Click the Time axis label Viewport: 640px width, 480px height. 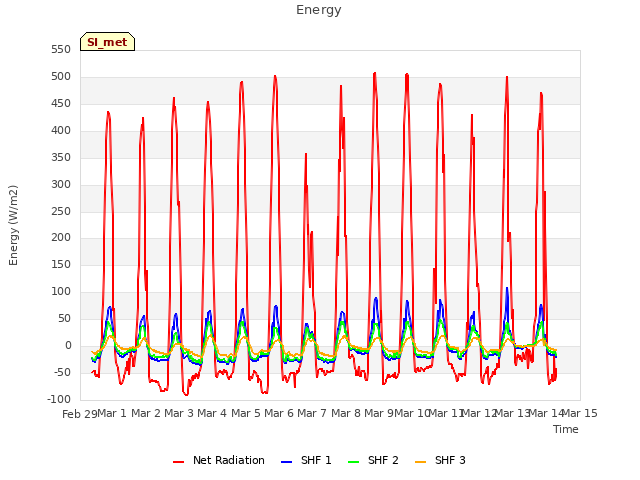tap(566, 429)
